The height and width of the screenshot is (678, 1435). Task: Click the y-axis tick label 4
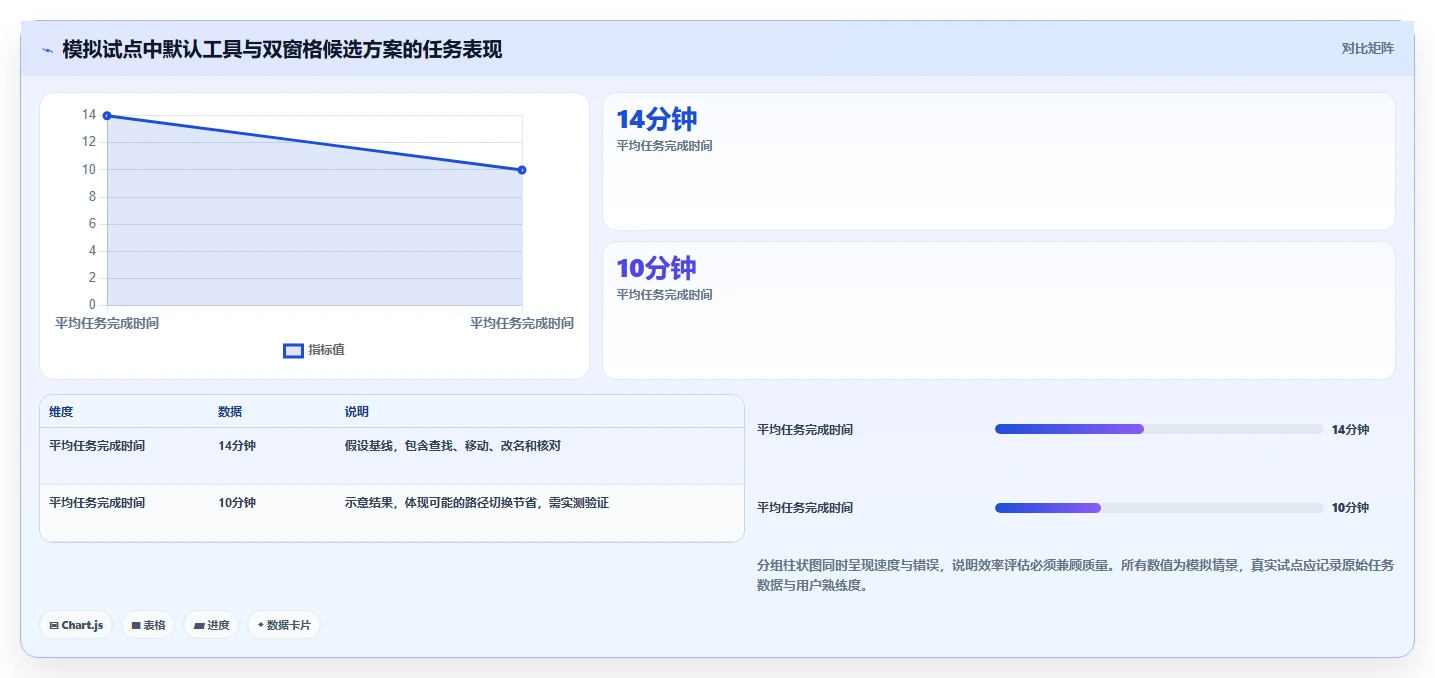click(93, 251)
